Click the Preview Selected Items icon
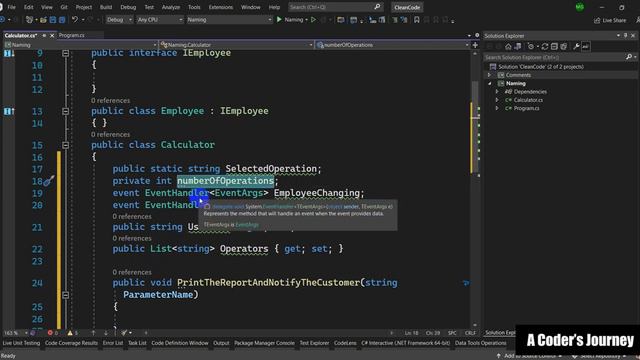This screenshot has width=640, height=360. [585, 47]
